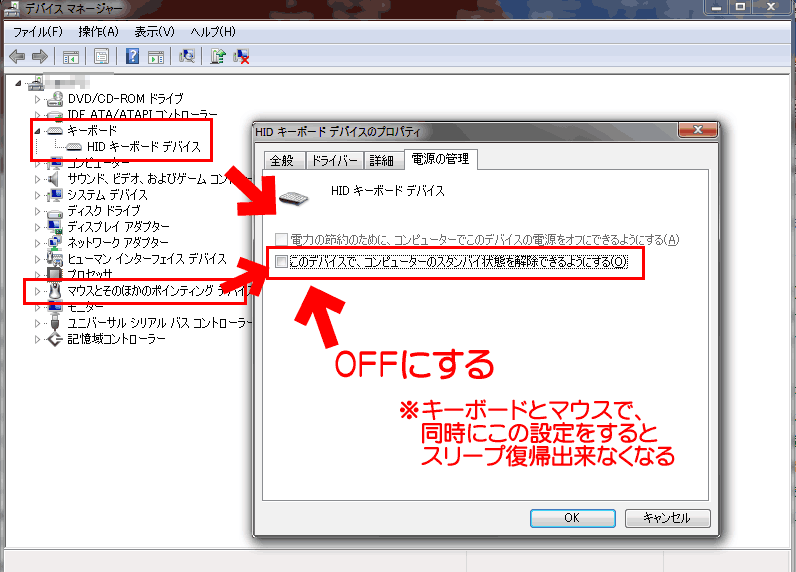Click the Uninstall device red-X icon

pos(241,56)
